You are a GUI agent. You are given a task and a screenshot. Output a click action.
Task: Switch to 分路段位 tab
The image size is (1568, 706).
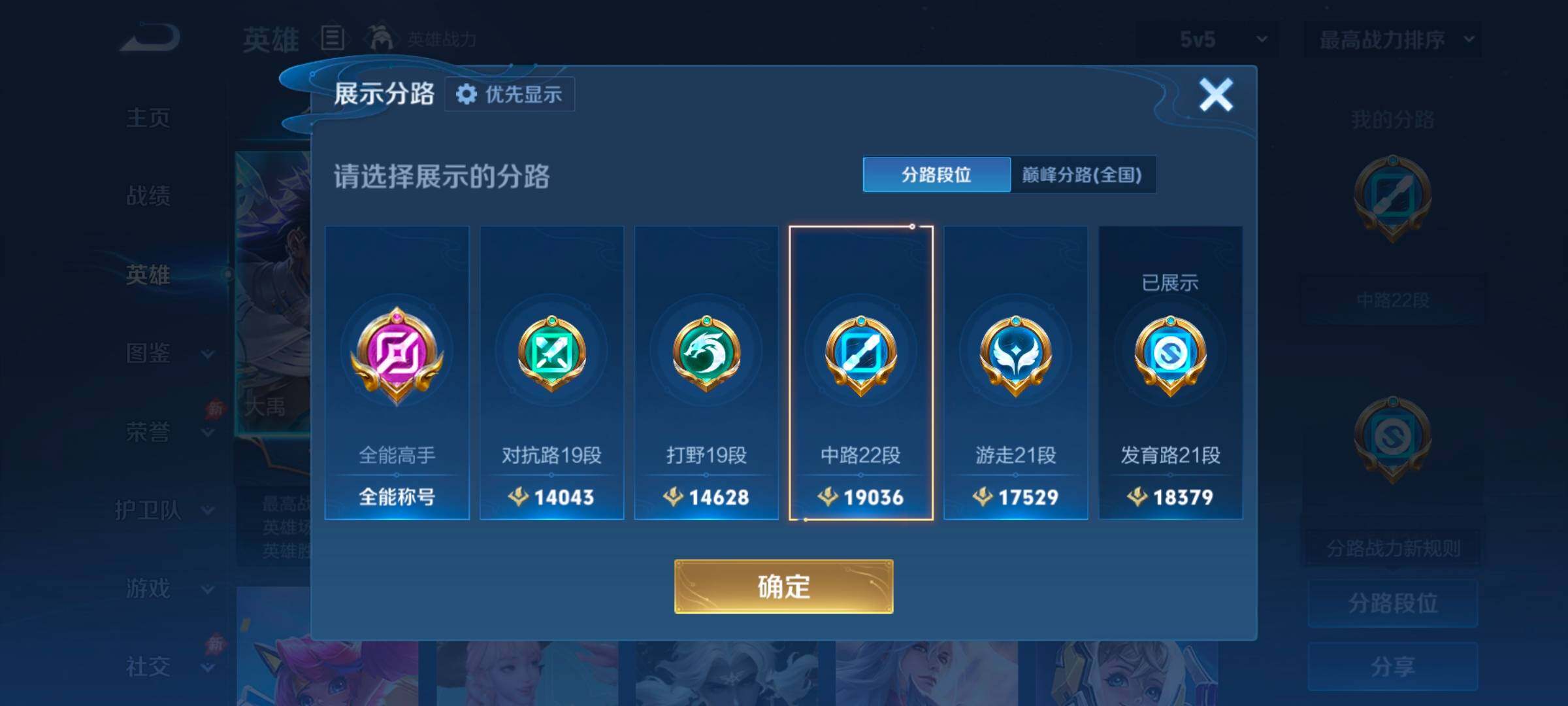(936, 175)
